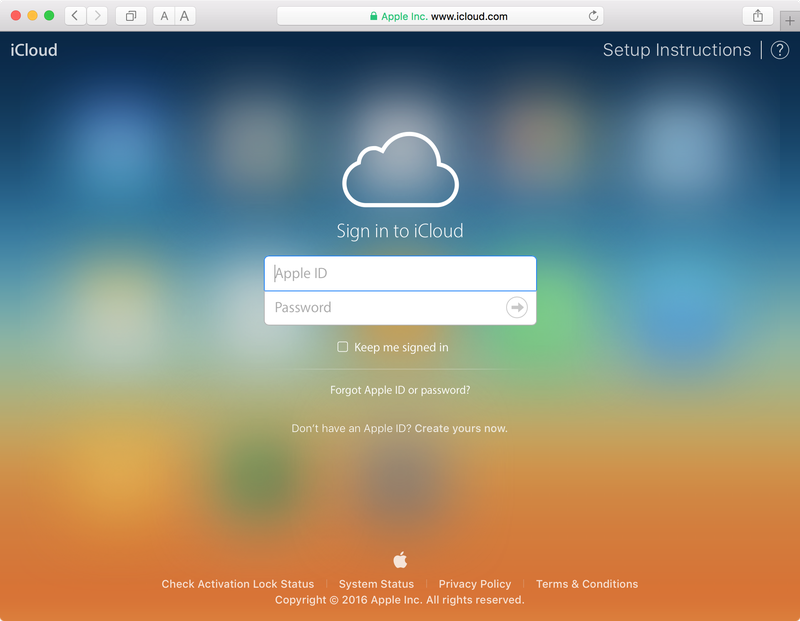Click the Copyright 2016 Apple Inc. text
This screenshot has height=621, width=800.
[x=399, y=600]
